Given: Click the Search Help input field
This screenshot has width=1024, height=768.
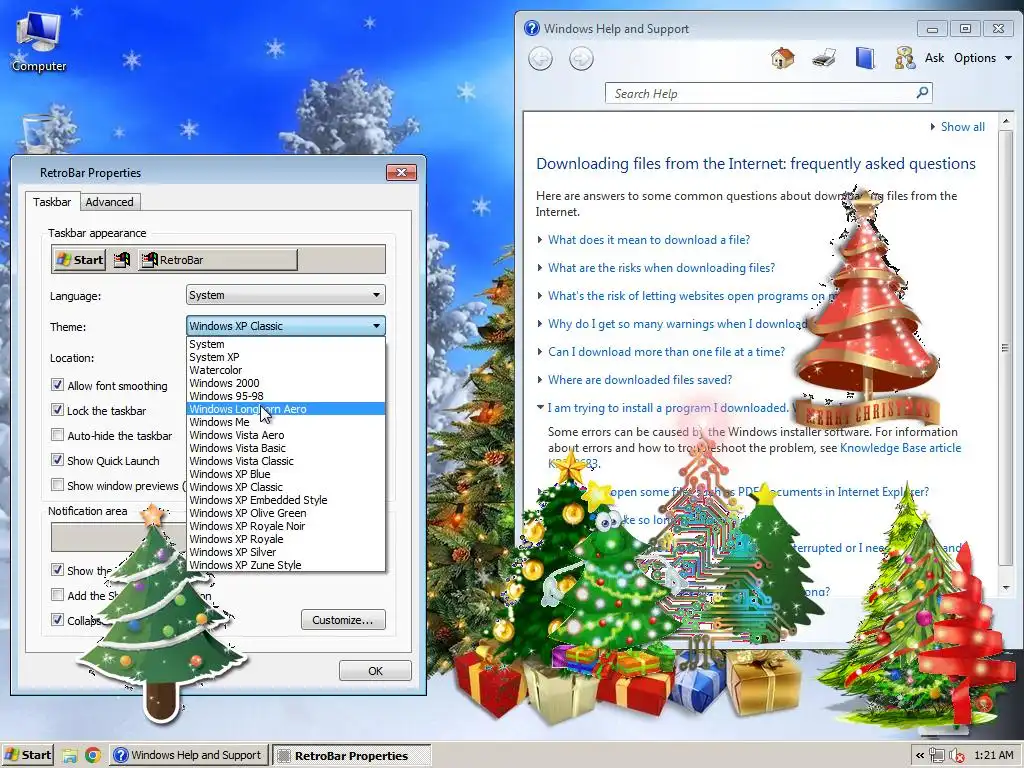Looking at the screenshot, I should pyautogui.click(x=761, y=93).
